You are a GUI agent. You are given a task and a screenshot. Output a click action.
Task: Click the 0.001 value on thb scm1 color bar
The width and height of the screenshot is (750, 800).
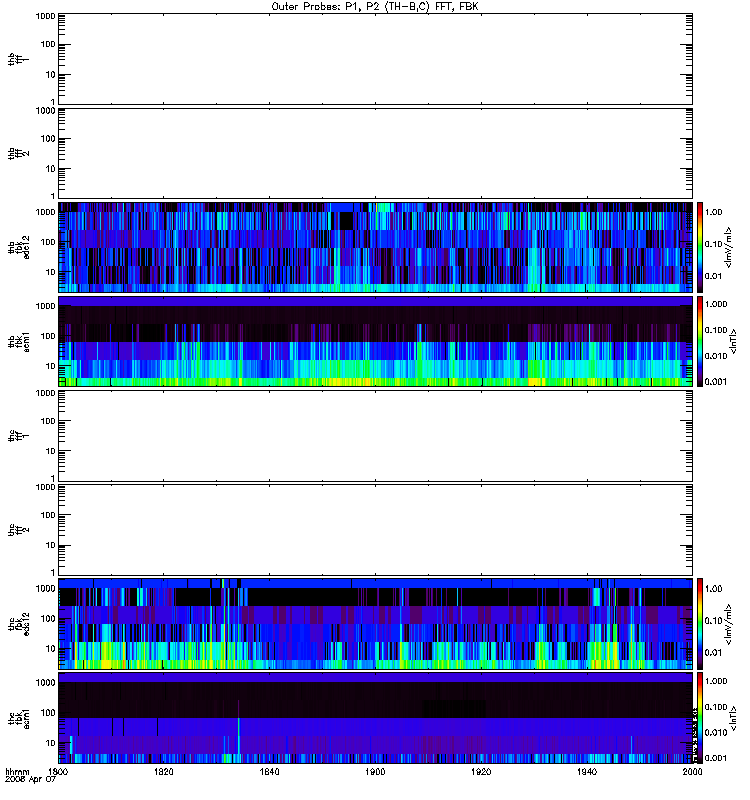tap(716, 382)
